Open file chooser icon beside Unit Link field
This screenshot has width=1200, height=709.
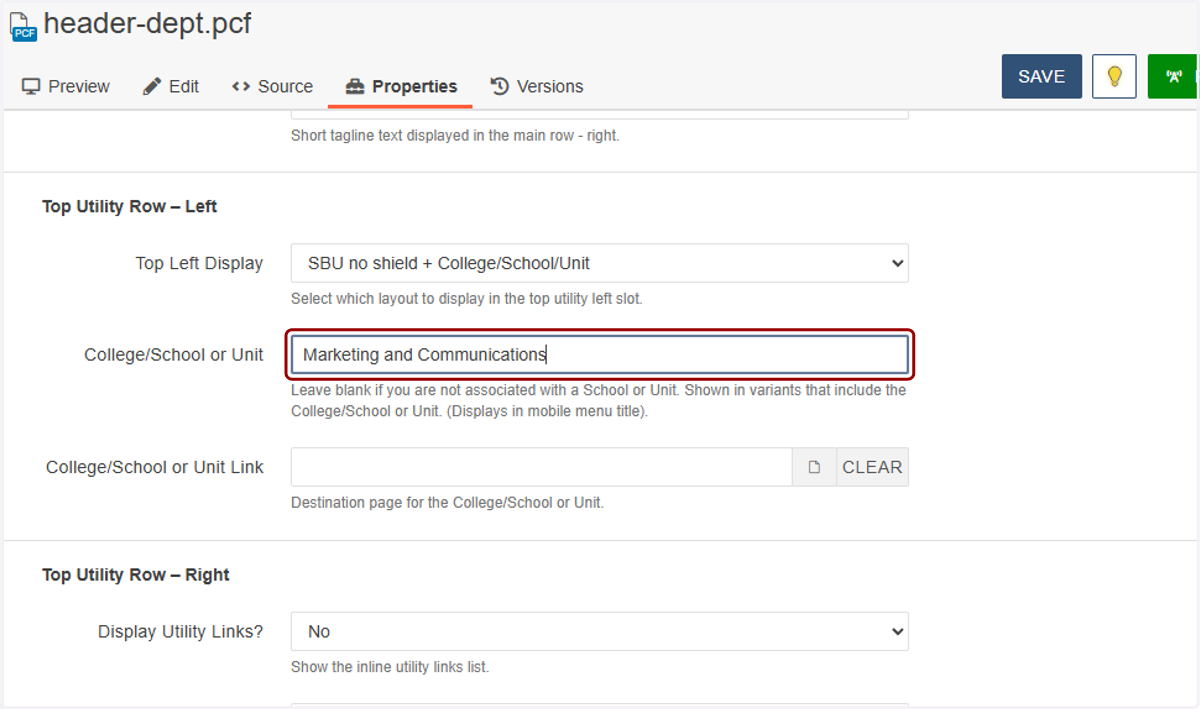pos(814,467)
